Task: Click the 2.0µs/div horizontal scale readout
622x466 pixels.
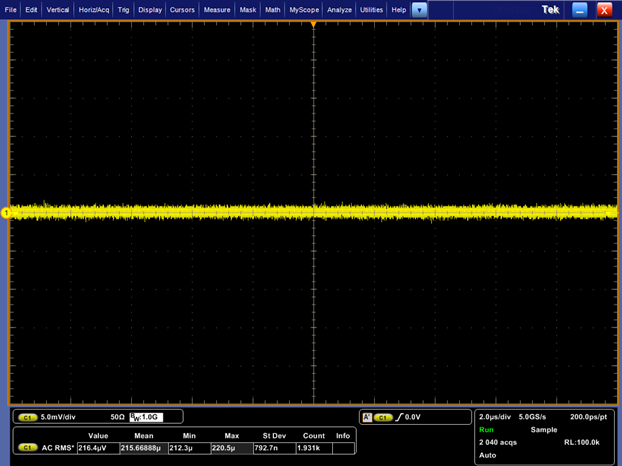Action: tap(495, 417)
